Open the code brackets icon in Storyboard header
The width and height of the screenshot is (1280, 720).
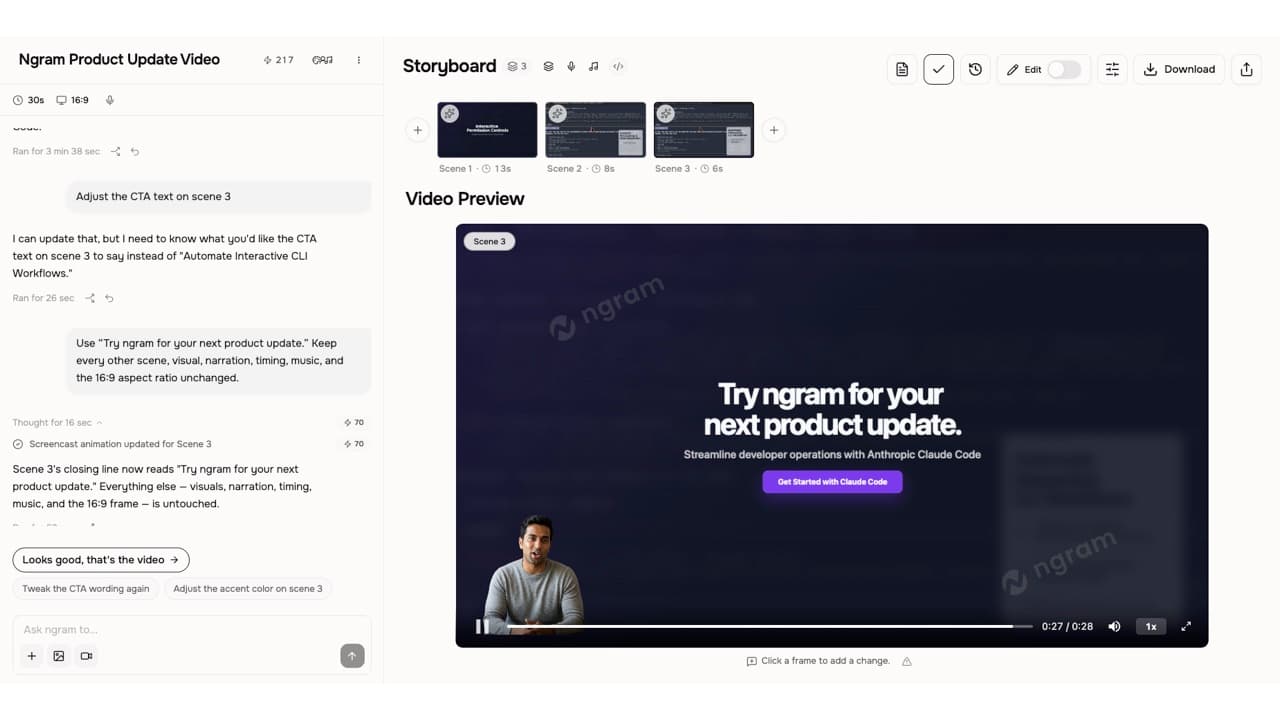[618, 67]
